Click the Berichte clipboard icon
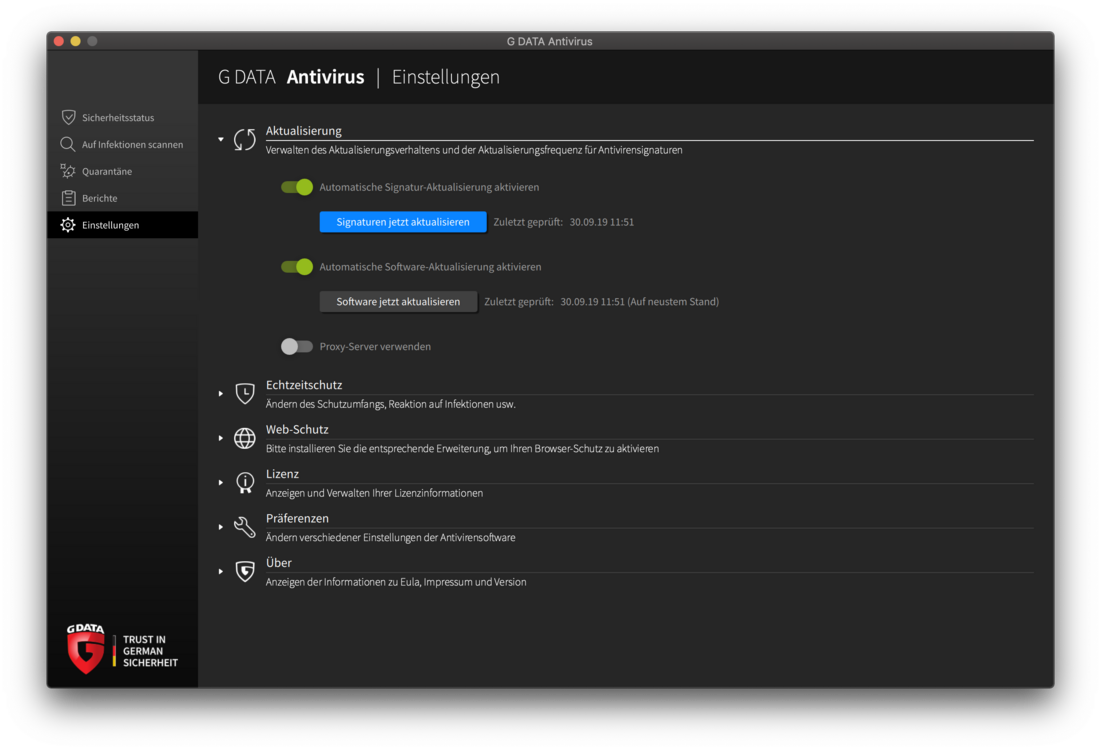The height and width of the screenshot is (750, 1101). click(x=68, y=198)
